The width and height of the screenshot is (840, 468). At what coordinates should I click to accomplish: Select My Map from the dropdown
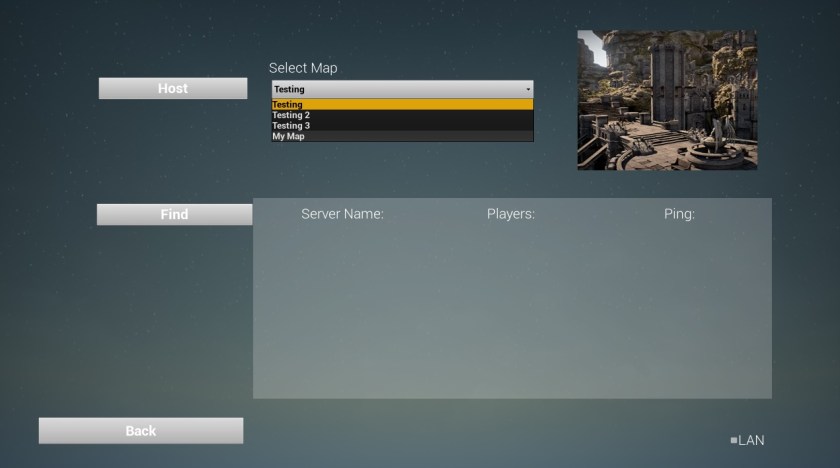pos(401,136)
